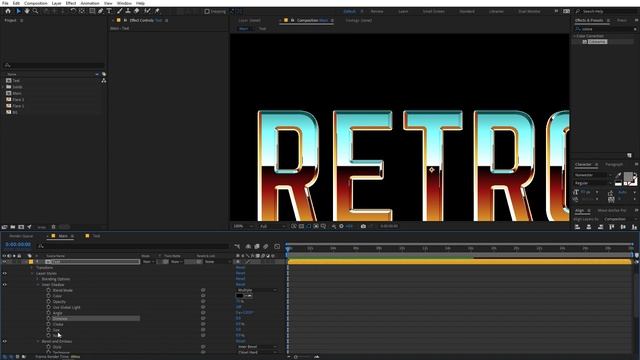The height and width of the screenshot is (360, 640).
Task: Select the Pan Behind anchor tool
Action: pyautogui.click(x=82, y=11)
